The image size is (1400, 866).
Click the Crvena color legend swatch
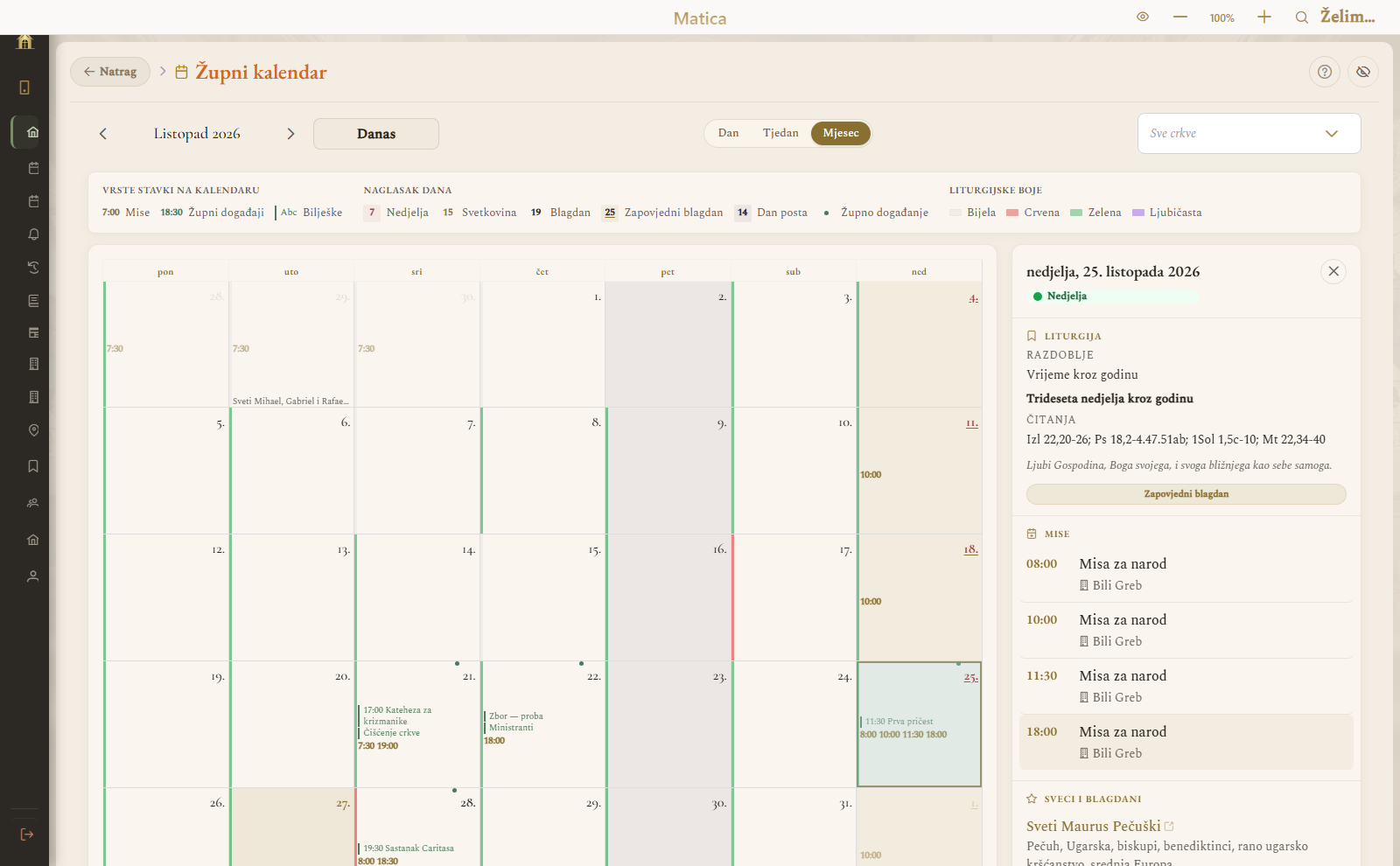coord(1012,213)
